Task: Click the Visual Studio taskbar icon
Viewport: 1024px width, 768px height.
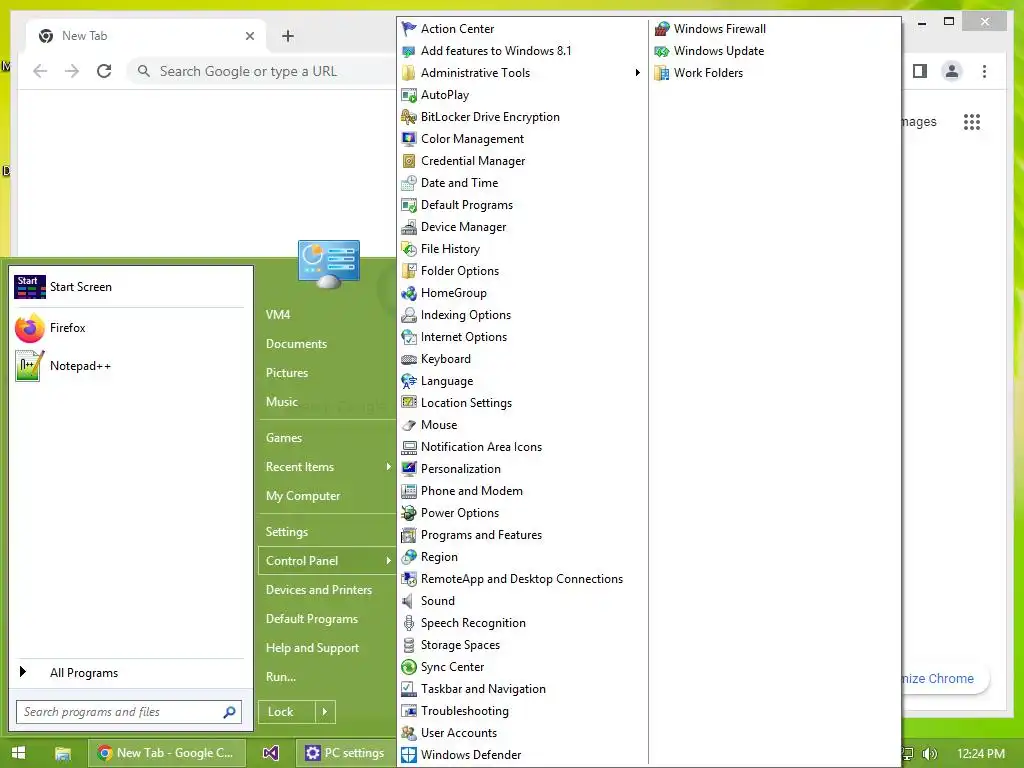Action: [x=270, y=753]
